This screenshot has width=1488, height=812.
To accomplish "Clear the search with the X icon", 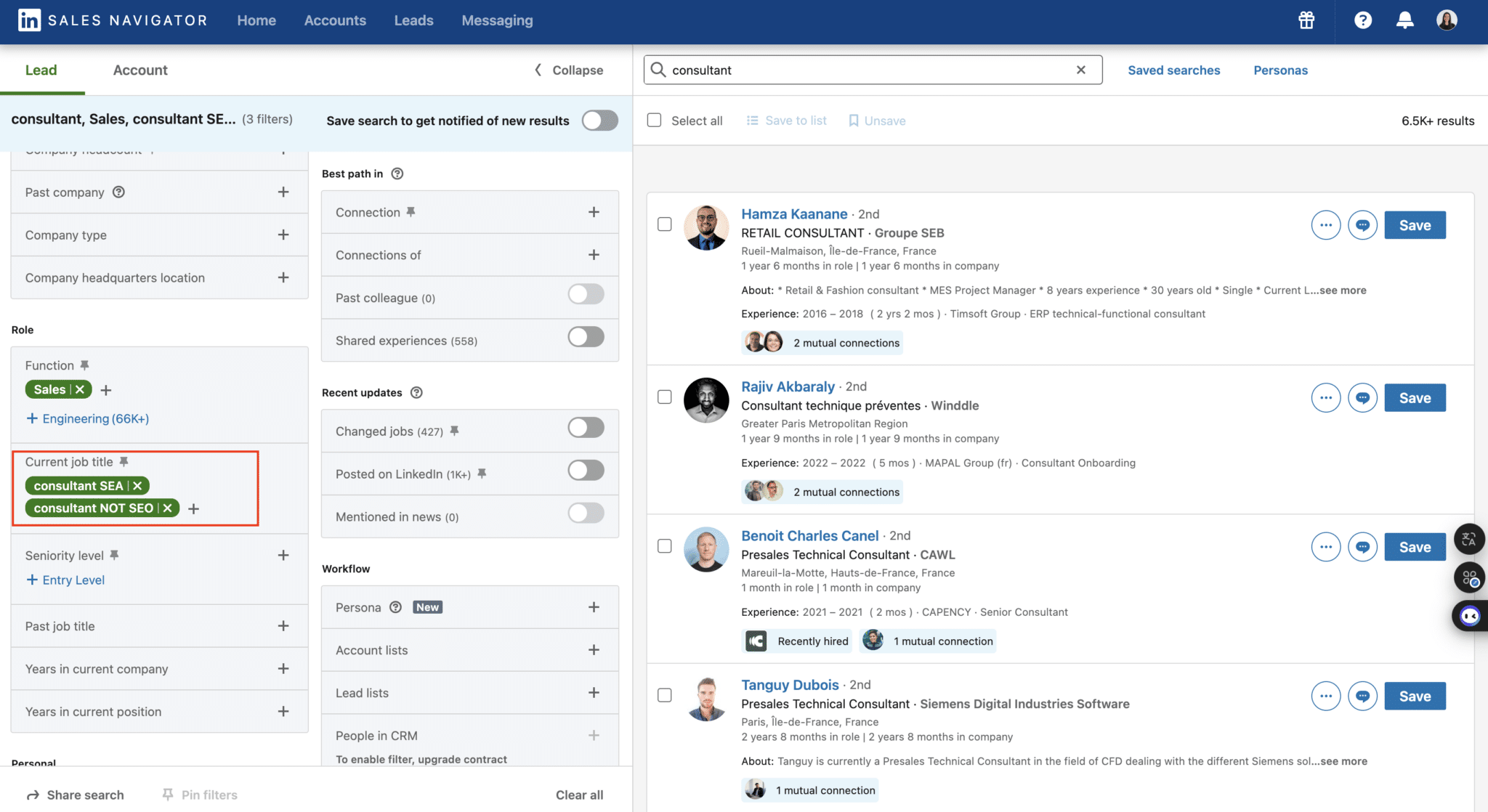I will (x=1080, y=70).
